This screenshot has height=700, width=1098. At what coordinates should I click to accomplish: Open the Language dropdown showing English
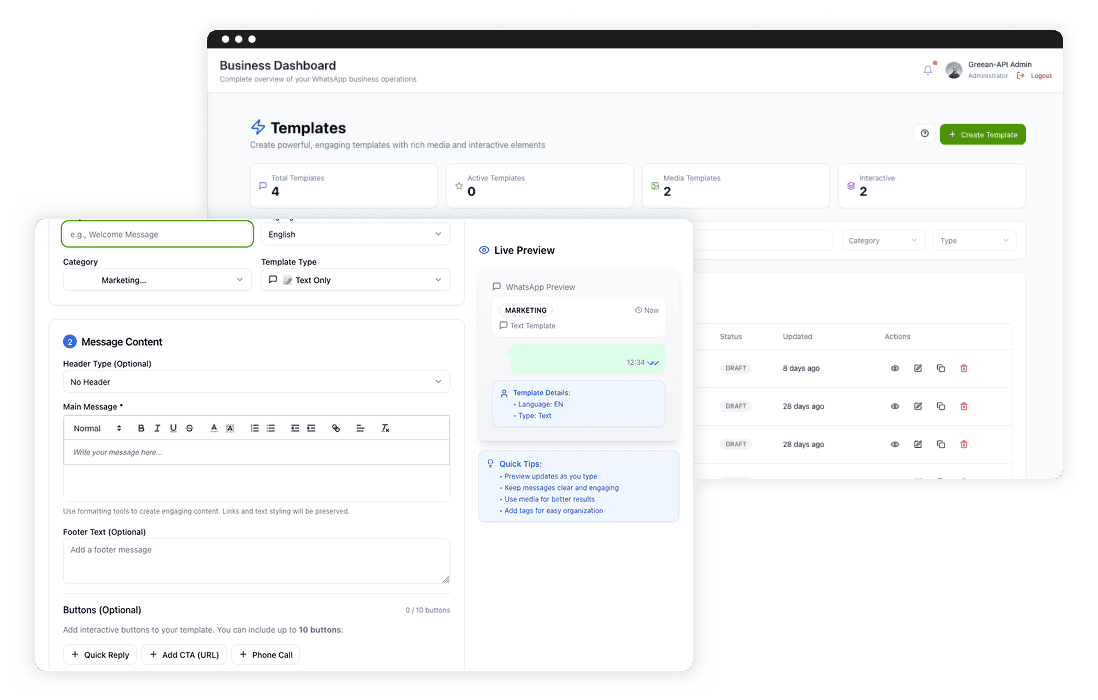[355, 233]
